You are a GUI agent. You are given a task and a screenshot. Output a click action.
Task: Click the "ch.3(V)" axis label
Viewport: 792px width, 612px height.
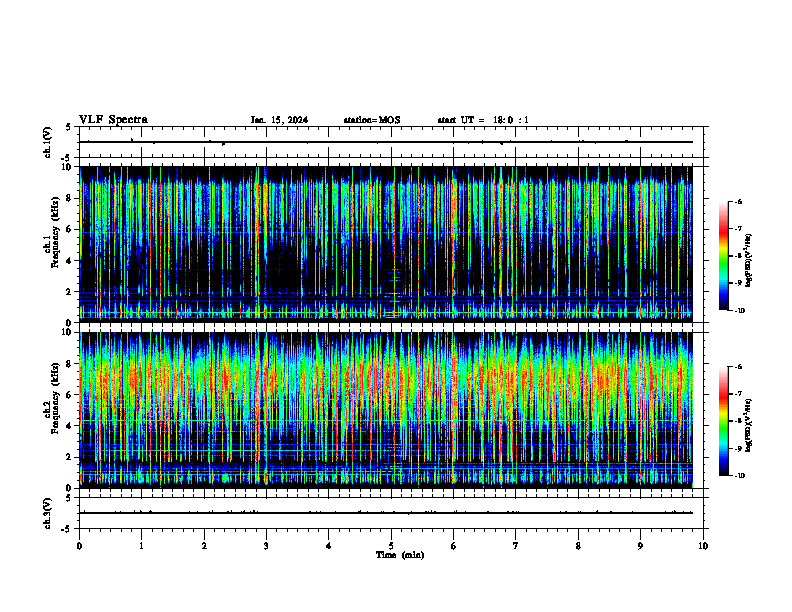47,513
